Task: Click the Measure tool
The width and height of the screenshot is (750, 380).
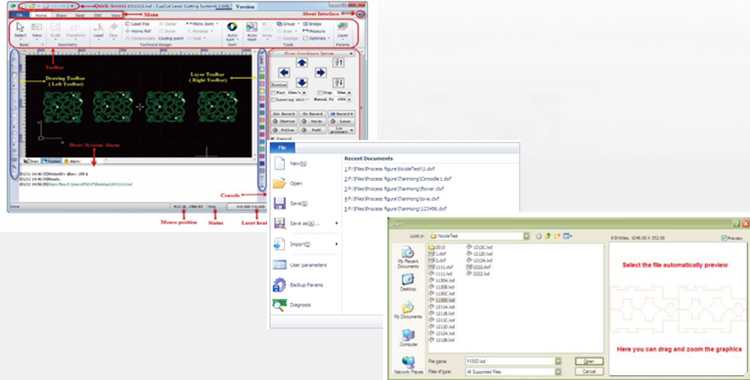Action: pyautogui.click(x=314, y=31)
